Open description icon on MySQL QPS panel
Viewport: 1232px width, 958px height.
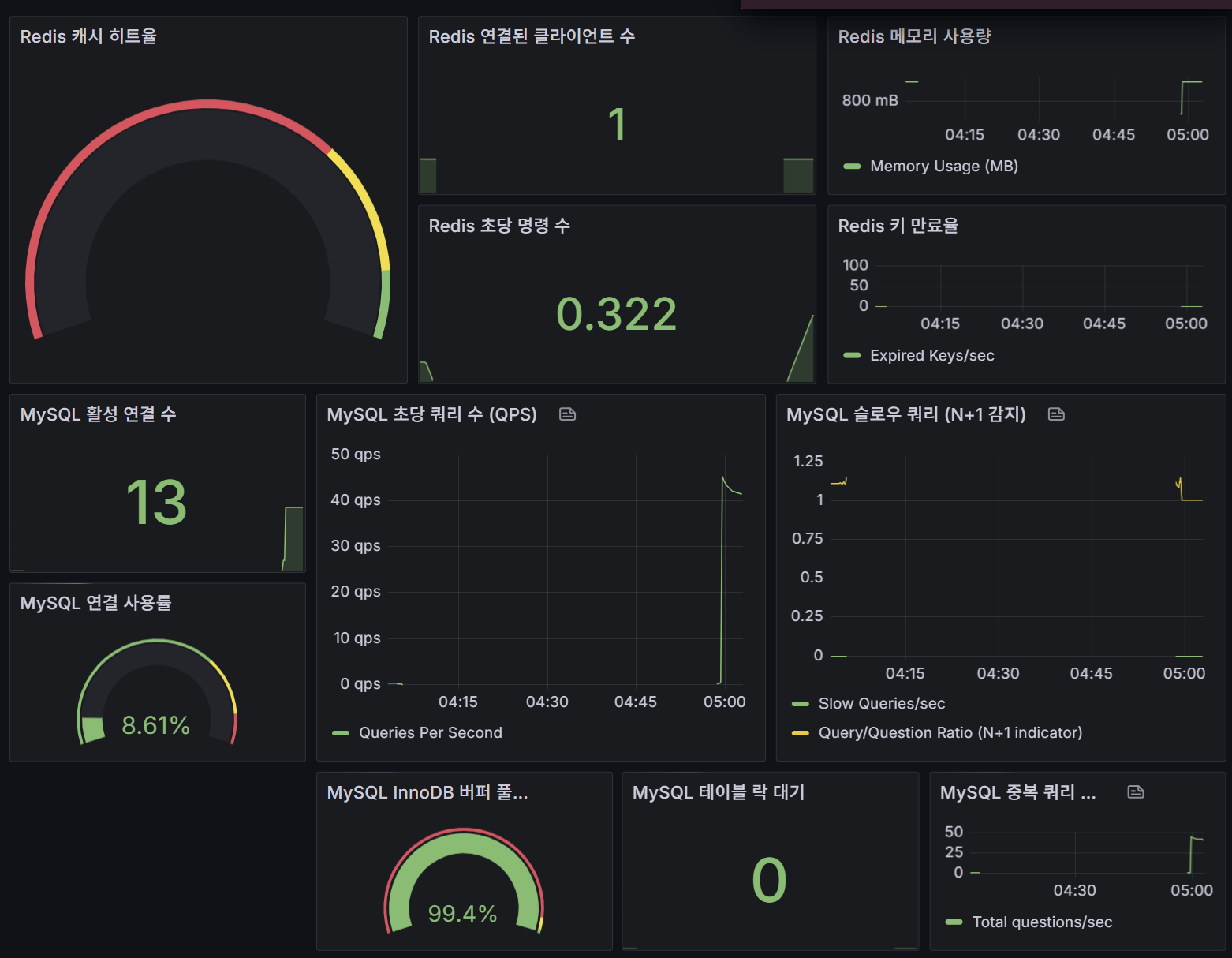click(x=567, y=414)
